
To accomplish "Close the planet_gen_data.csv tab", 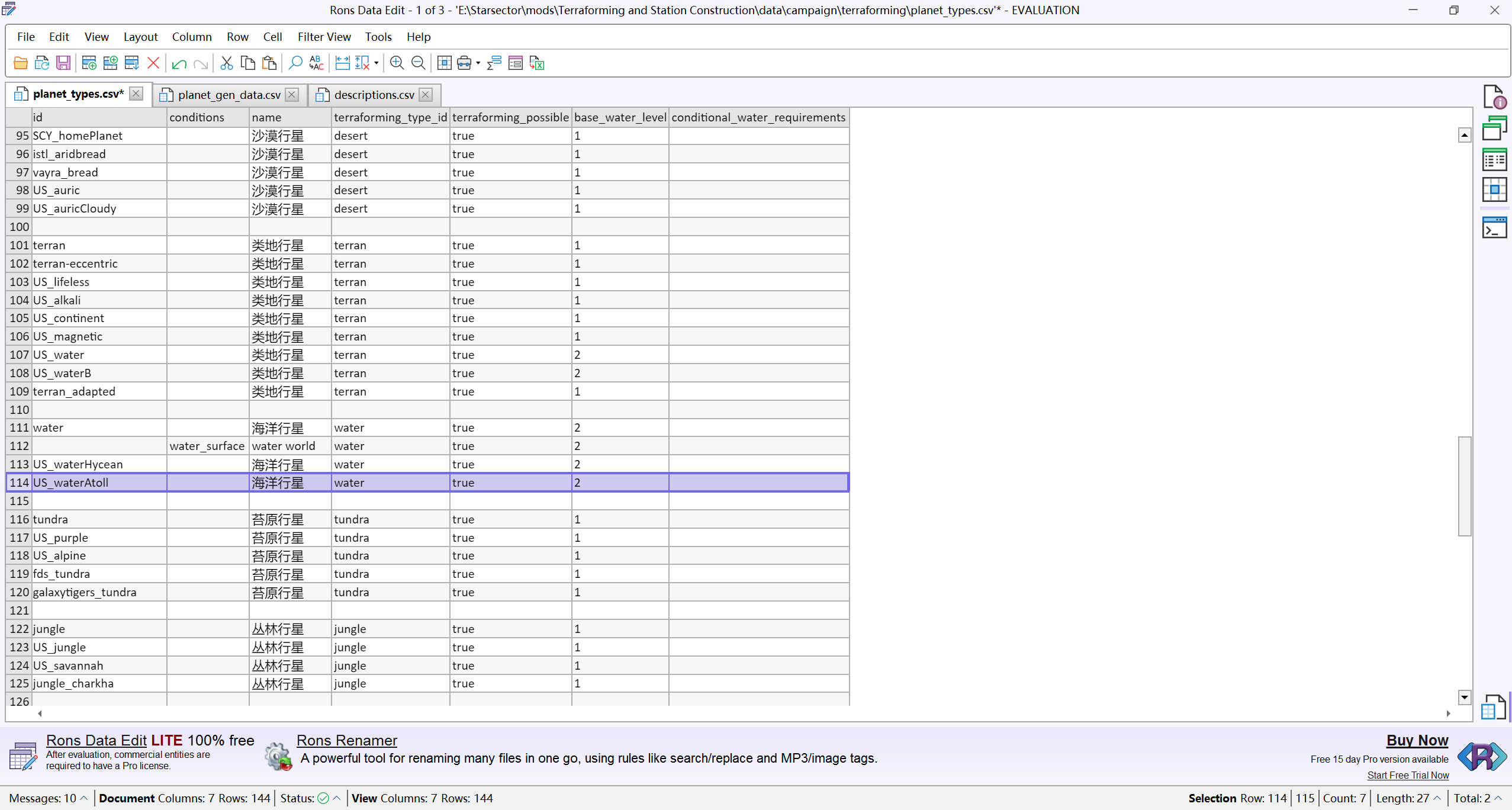I will click(292, 95).
